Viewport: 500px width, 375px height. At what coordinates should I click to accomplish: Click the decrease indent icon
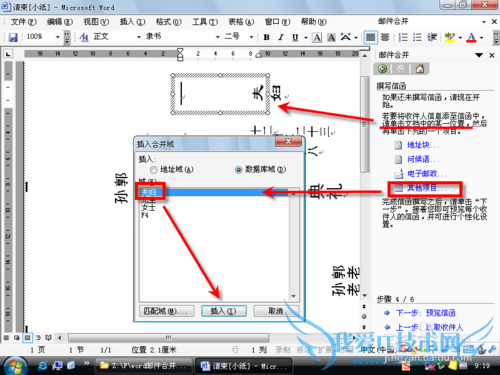click(x=432, y=37)
